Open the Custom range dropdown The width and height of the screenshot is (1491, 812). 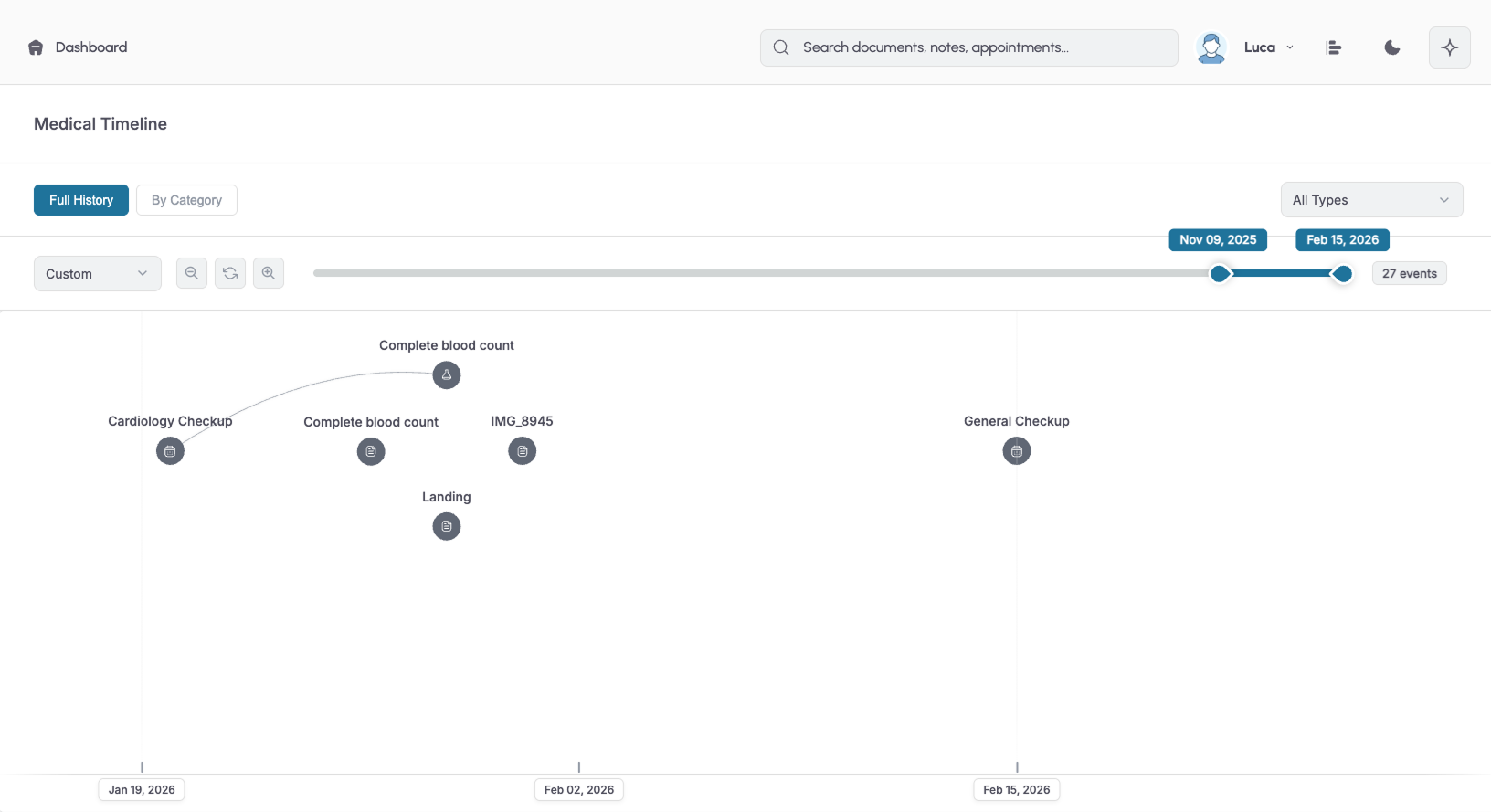(98, 273)
